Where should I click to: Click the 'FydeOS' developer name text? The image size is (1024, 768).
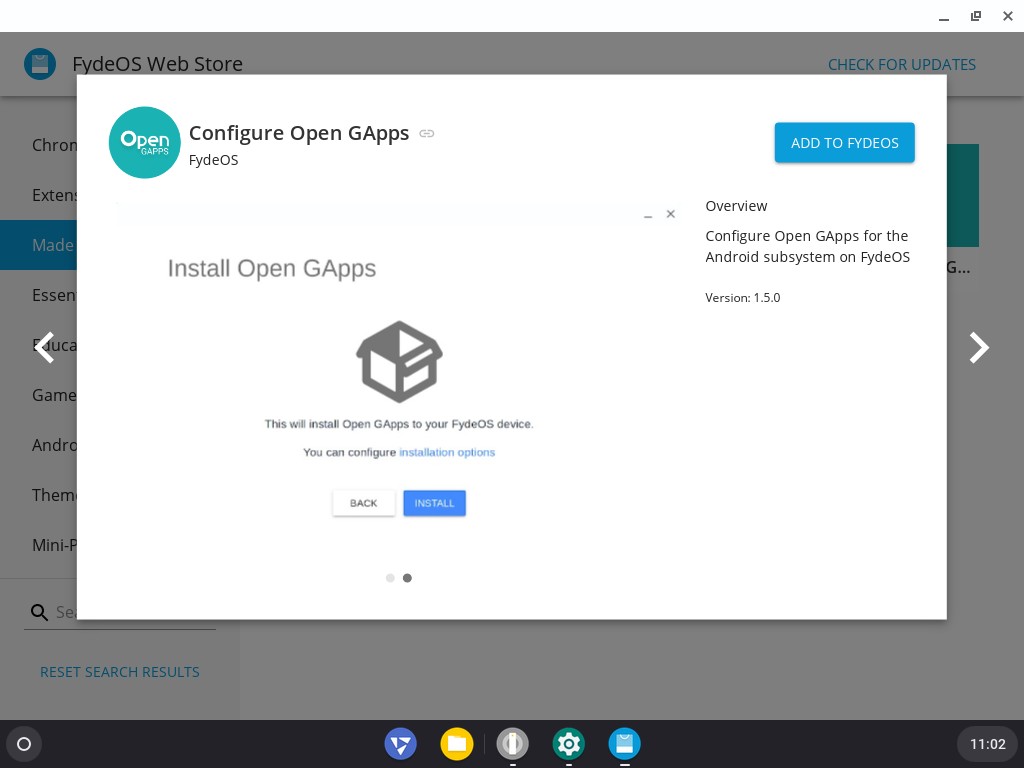(x=214, y=160)
